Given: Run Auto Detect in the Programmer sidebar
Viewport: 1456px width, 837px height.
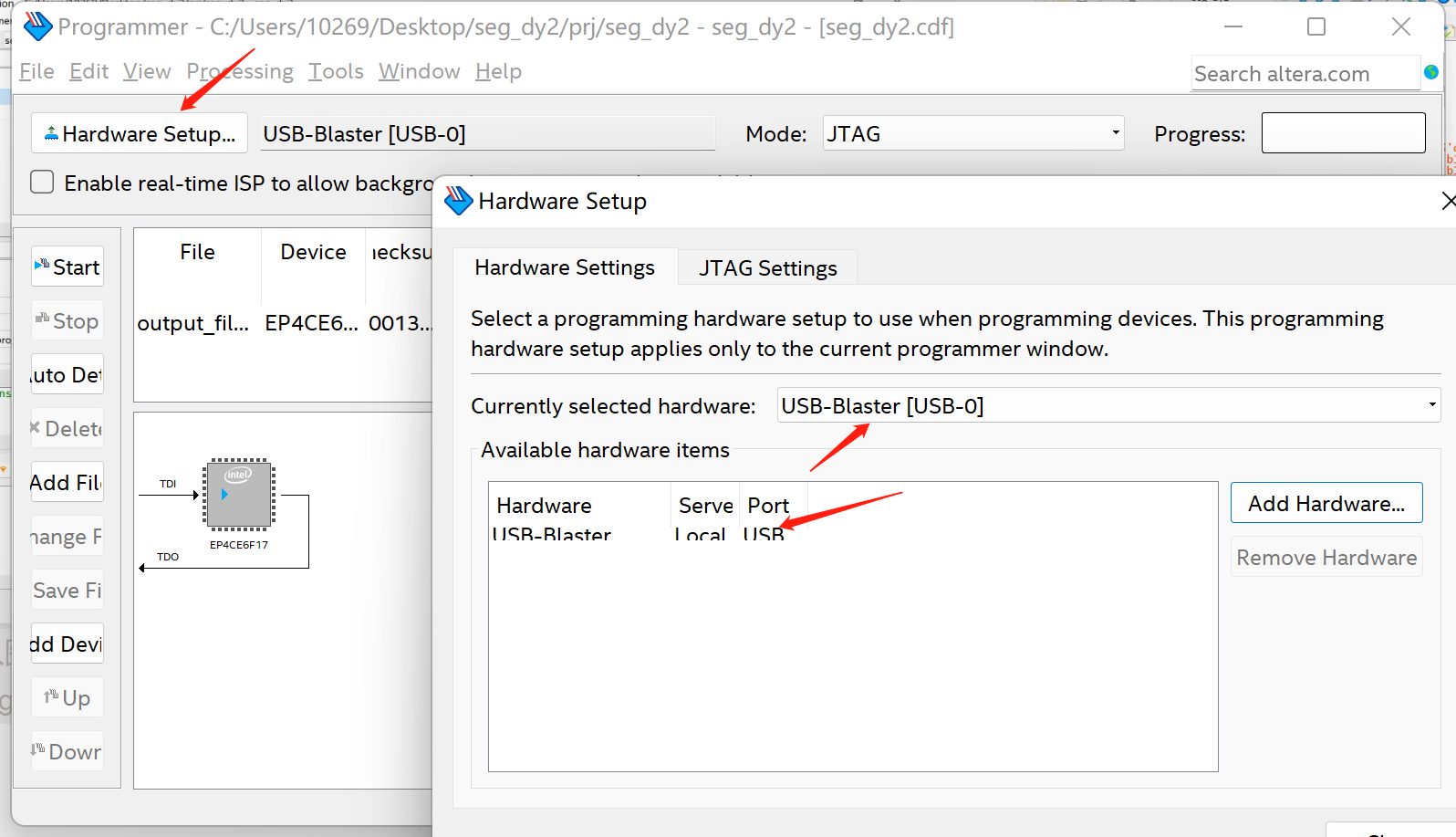Looking at the screenshot, I should (68, 374).
